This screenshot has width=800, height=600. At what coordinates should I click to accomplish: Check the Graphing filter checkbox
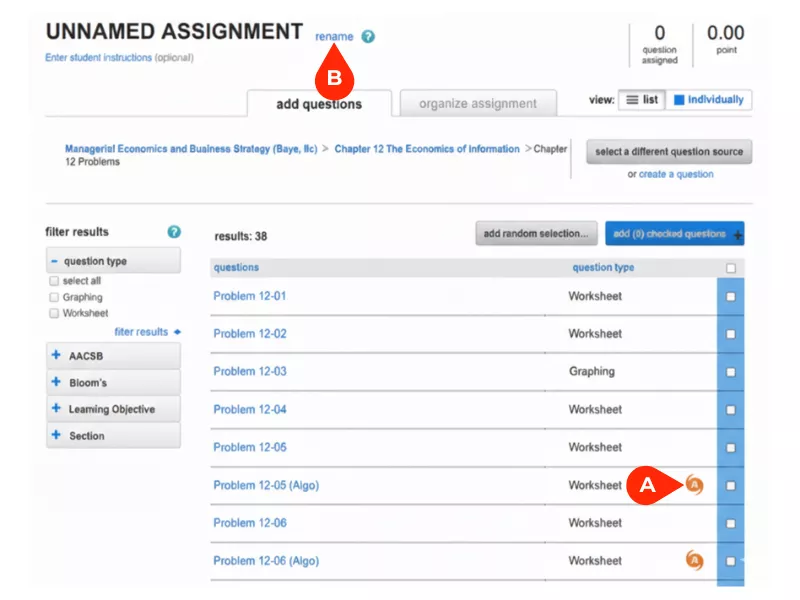[x=55, y=297]
